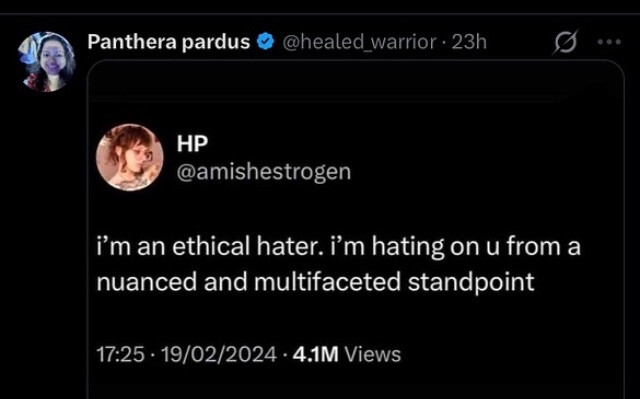
Task: Visit the Panthera pardus display name
Action: [169, 42]
